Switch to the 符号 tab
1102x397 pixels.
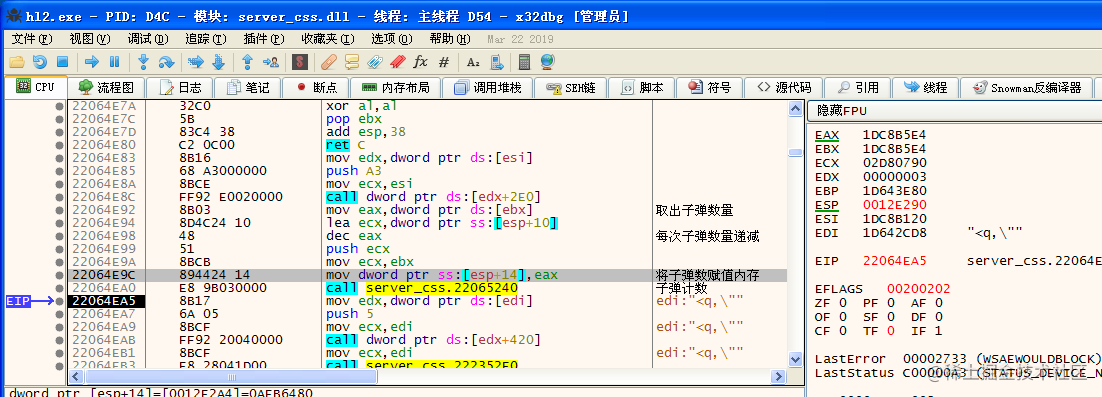tap(710, 88)
